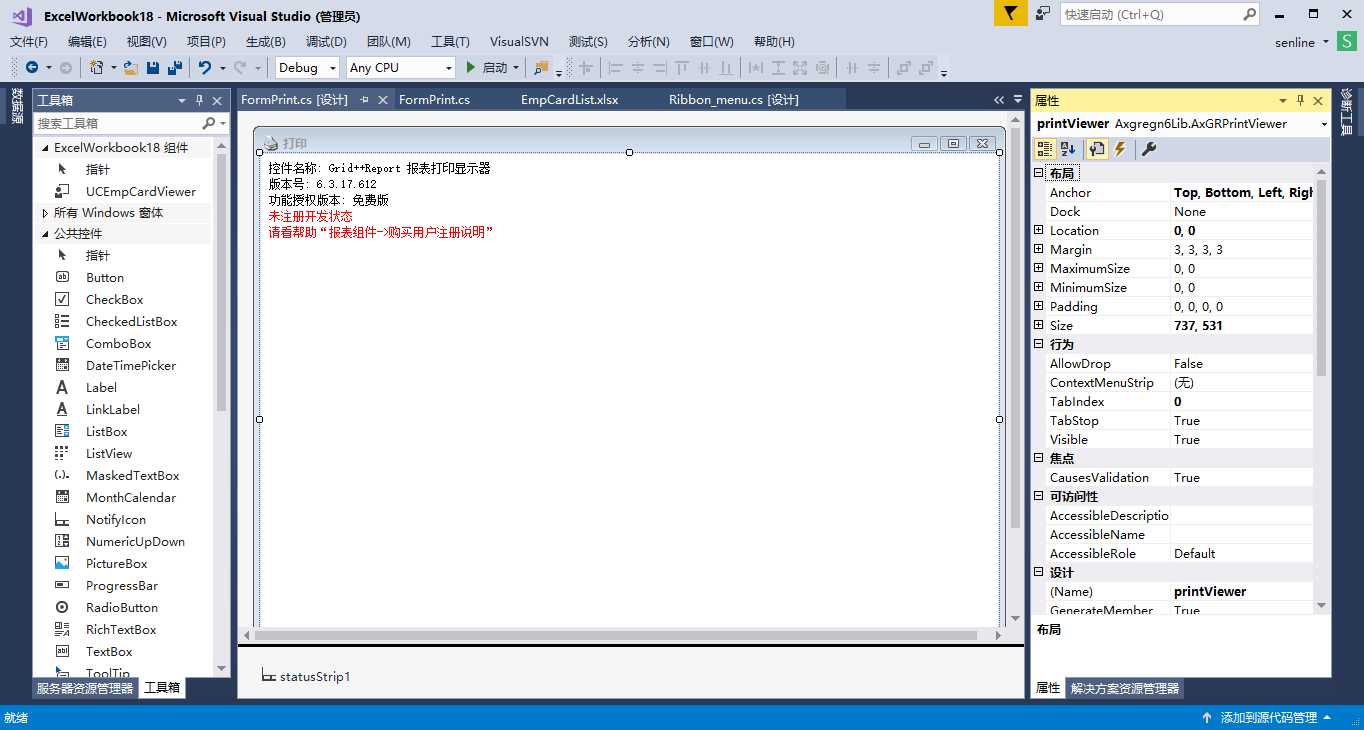Viewport: 1364px width, 730px height.
Task: Open the 解决方案资源管理器 tab
Action: pyautogui.click(x=1125, y=688)
